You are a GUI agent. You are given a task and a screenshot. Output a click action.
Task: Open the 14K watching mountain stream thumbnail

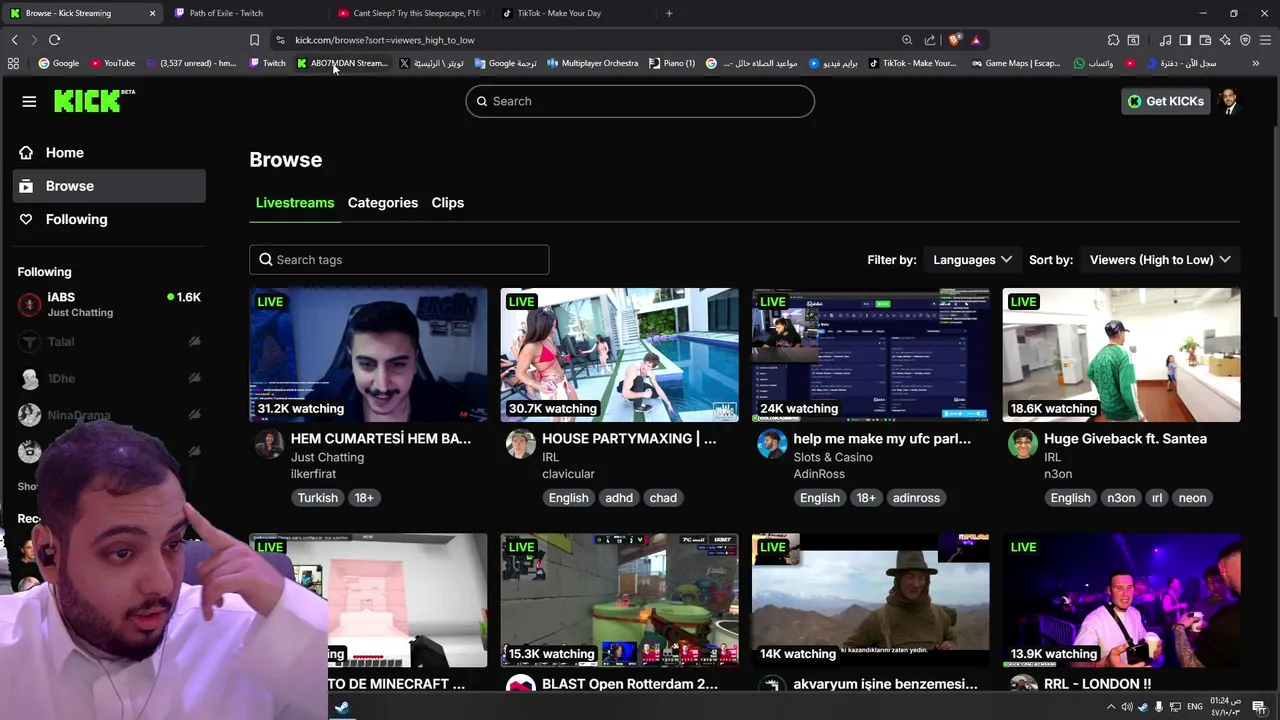870,600
